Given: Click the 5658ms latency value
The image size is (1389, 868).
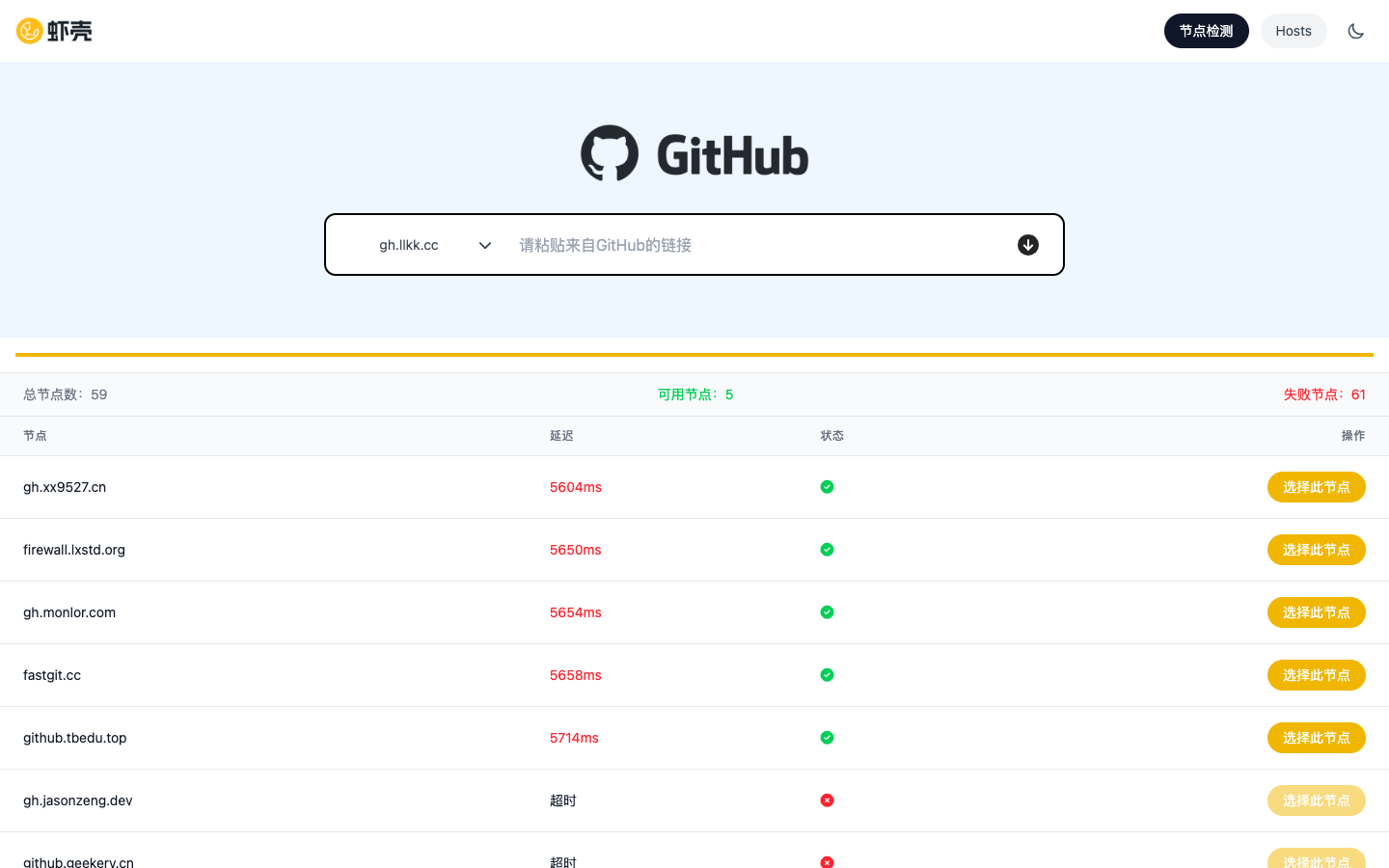Looking at the screenshot, I should coord(576,675).
